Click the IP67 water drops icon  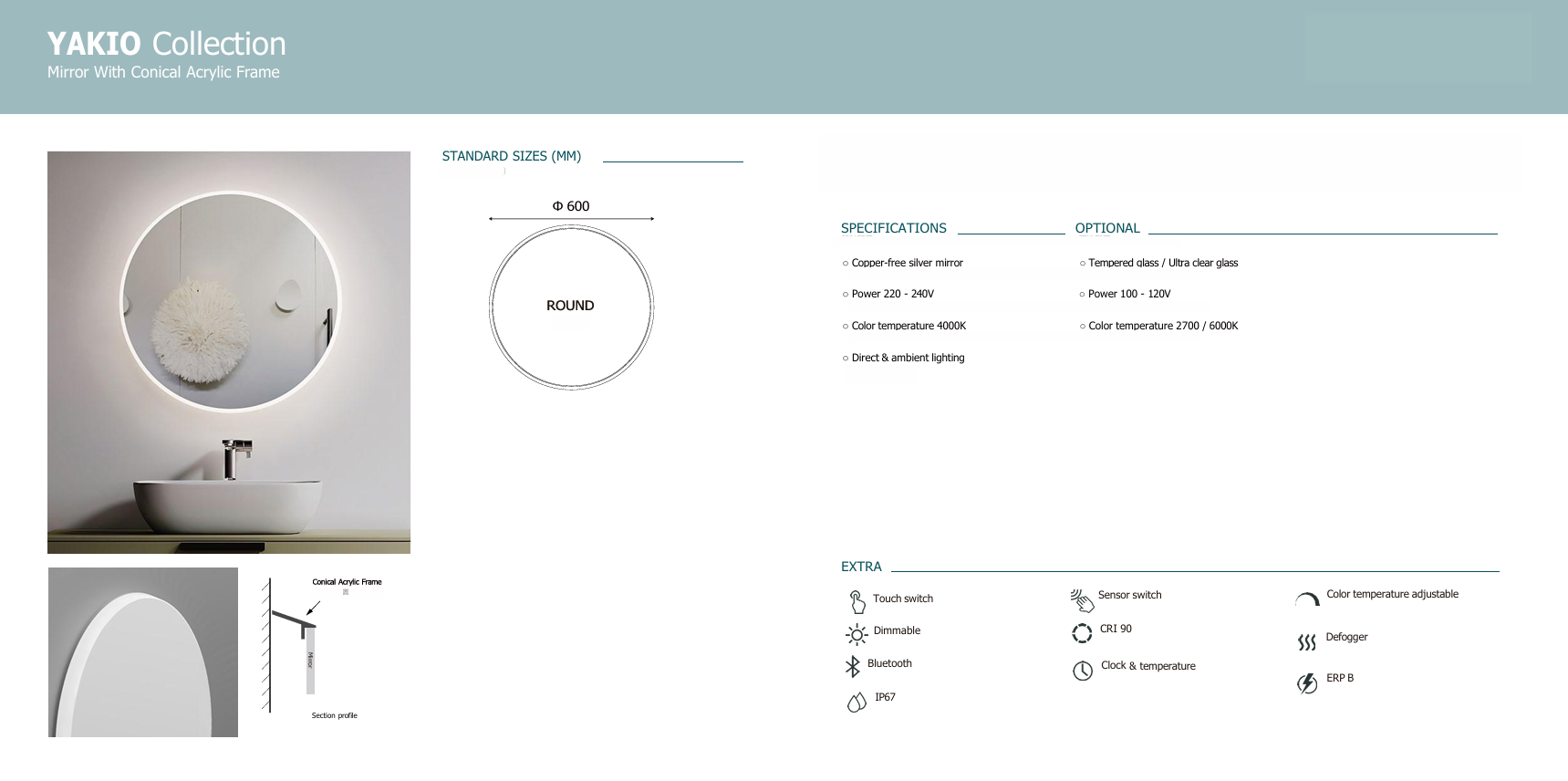click(857, 702)
